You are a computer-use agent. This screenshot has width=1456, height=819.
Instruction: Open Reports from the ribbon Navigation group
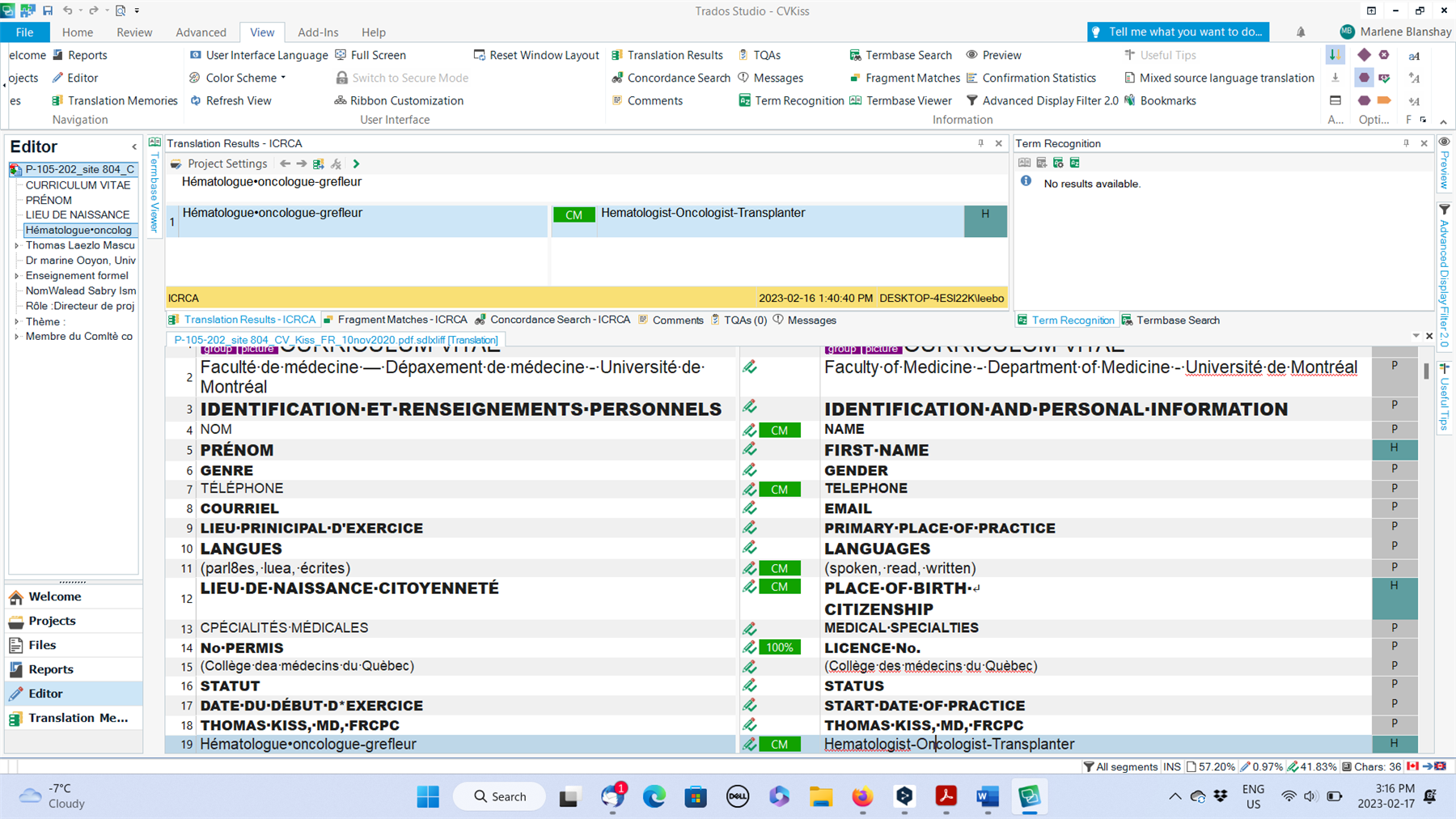coord(79,55)
